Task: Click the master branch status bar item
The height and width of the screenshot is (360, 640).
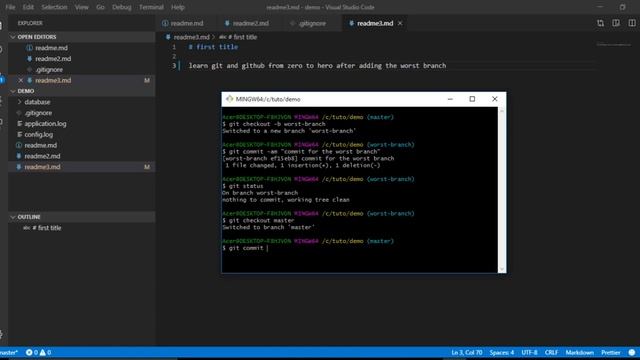Action: pos(9,353)
